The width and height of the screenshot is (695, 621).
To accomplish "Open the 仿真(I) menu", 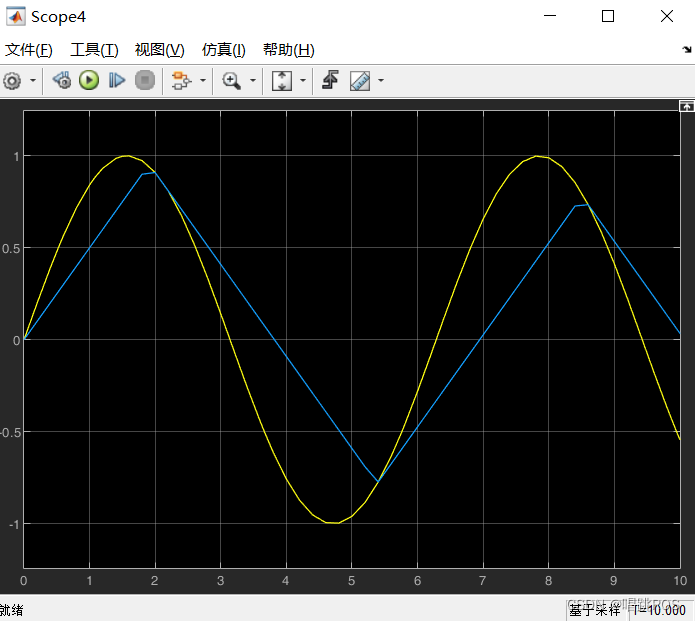I will pos(224,50).
